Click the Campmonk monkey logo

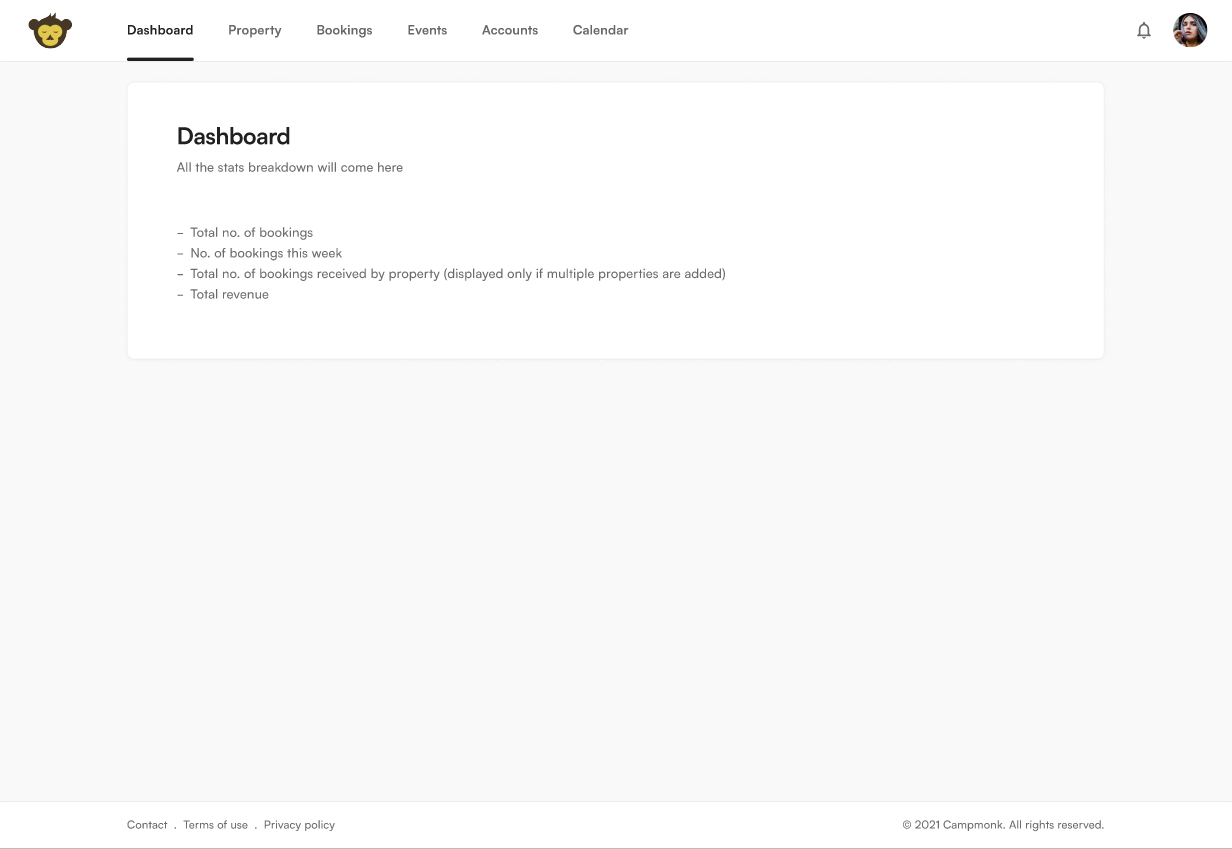click(x=50, y=31)
